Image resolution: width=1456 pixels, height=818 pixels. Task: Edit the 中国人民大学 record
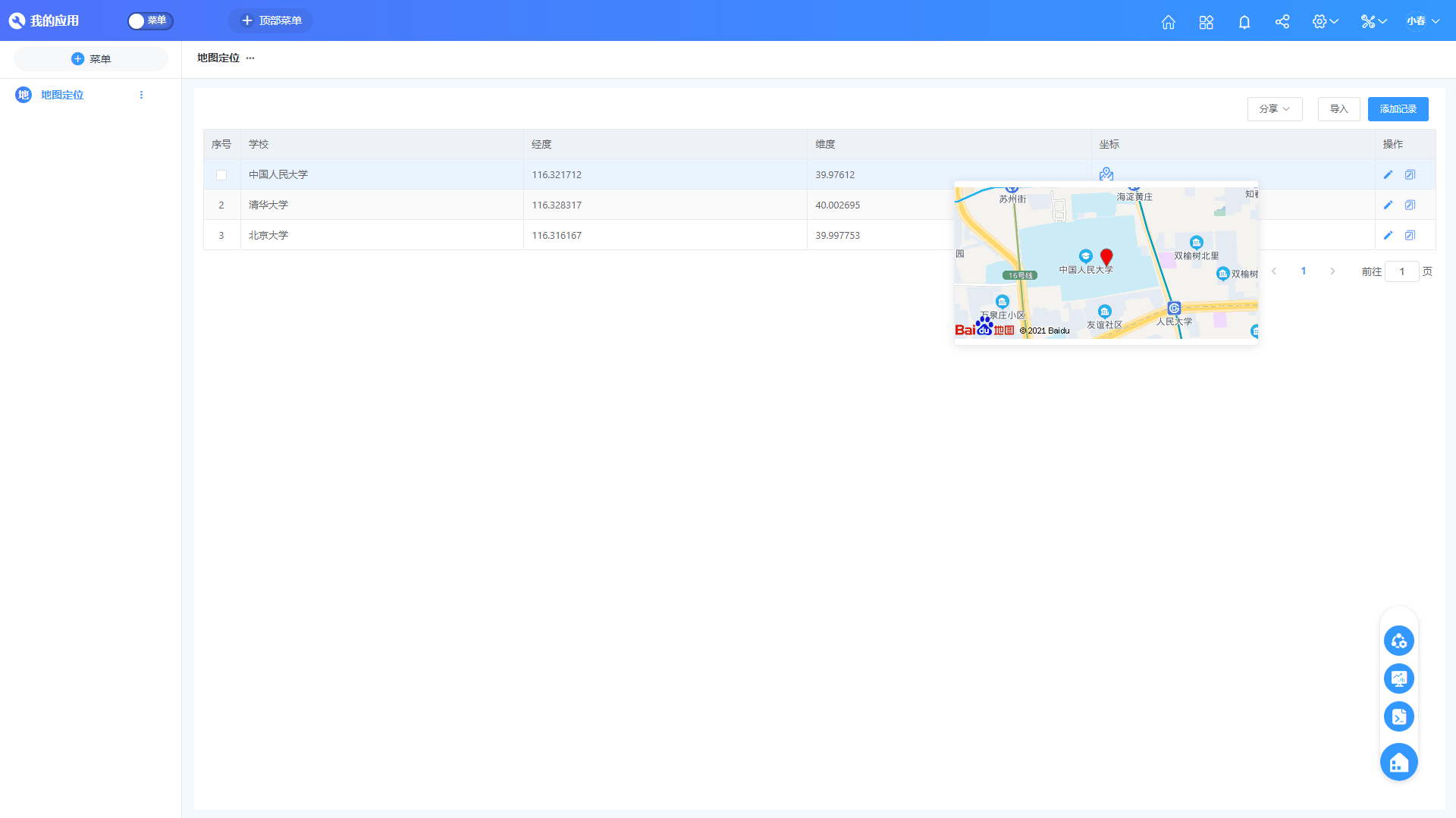[1388, 174]
